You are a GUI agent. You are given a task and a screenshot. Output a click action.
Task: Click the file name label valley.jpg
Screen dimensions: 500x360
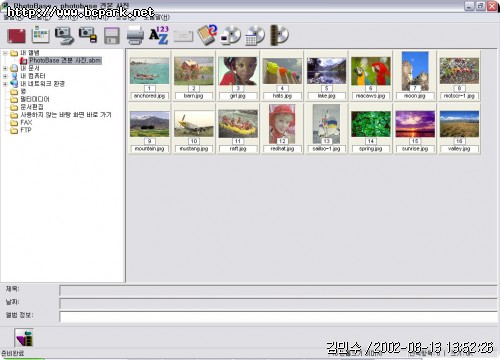click(459, 149)
